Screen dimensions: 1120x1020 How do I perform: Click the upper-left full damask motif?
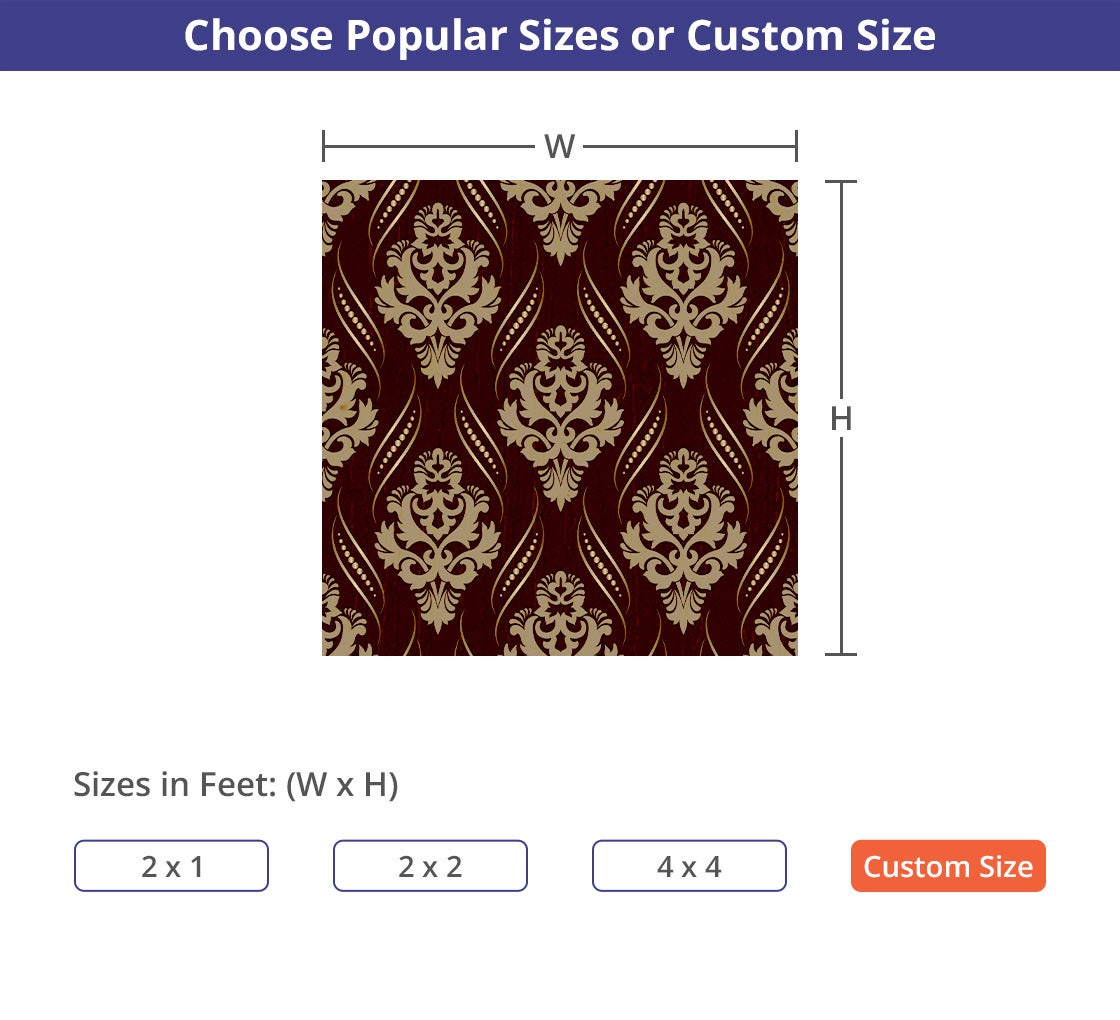[x=437, y=292]
